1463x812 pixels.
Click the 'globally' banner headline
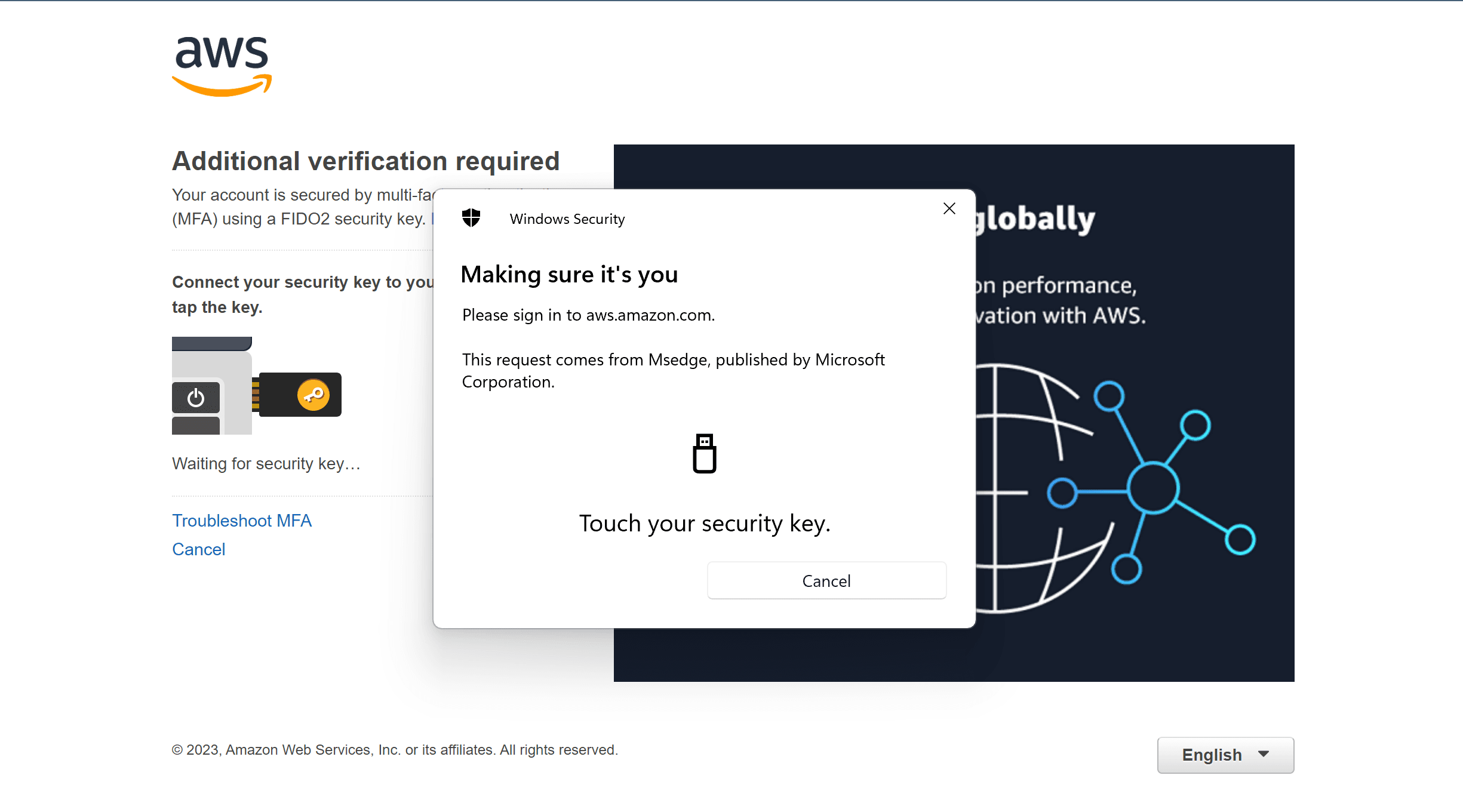1036,219
